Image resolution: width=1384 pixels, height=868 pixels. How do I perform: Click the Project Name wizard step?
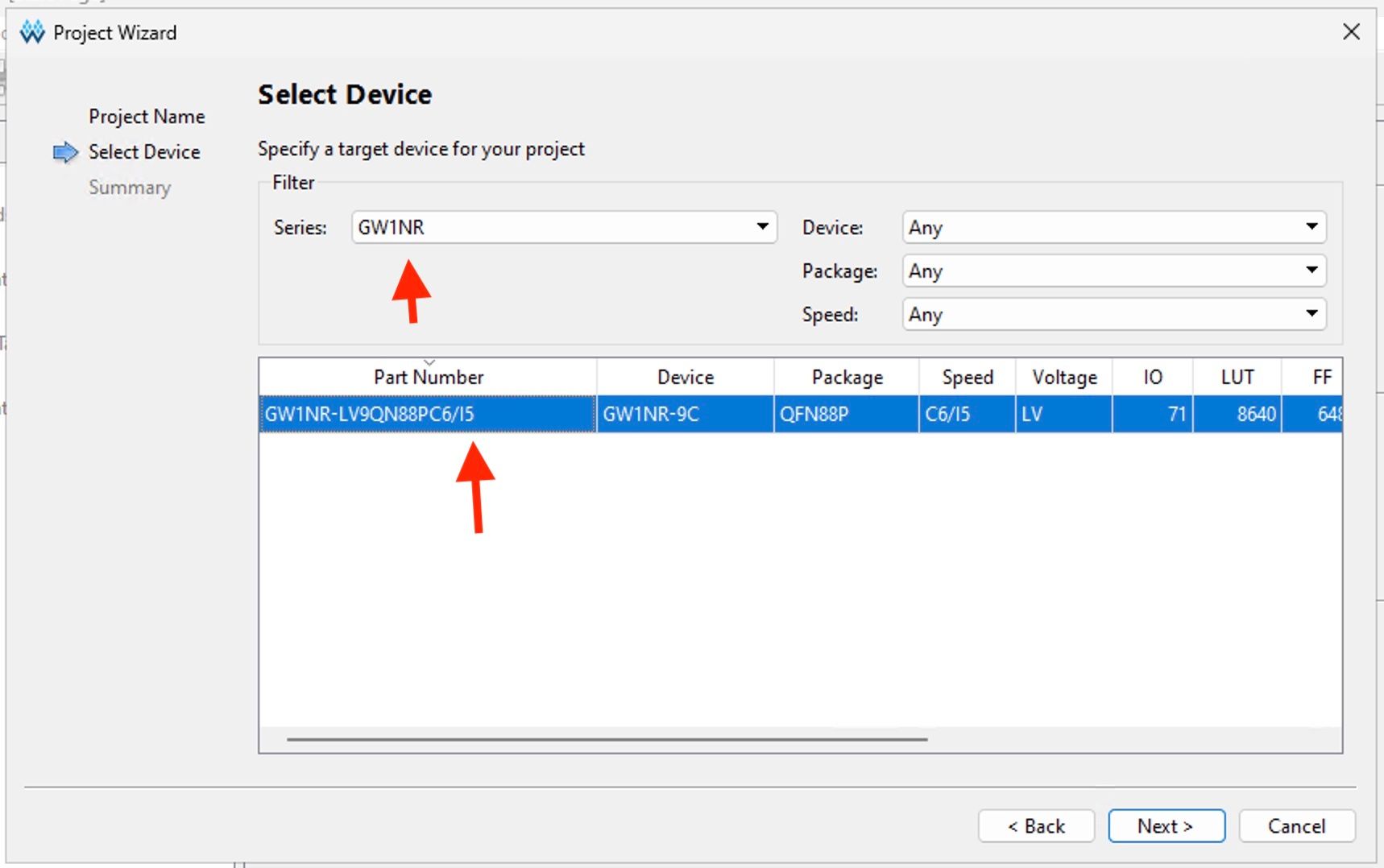tap(147, 117)
